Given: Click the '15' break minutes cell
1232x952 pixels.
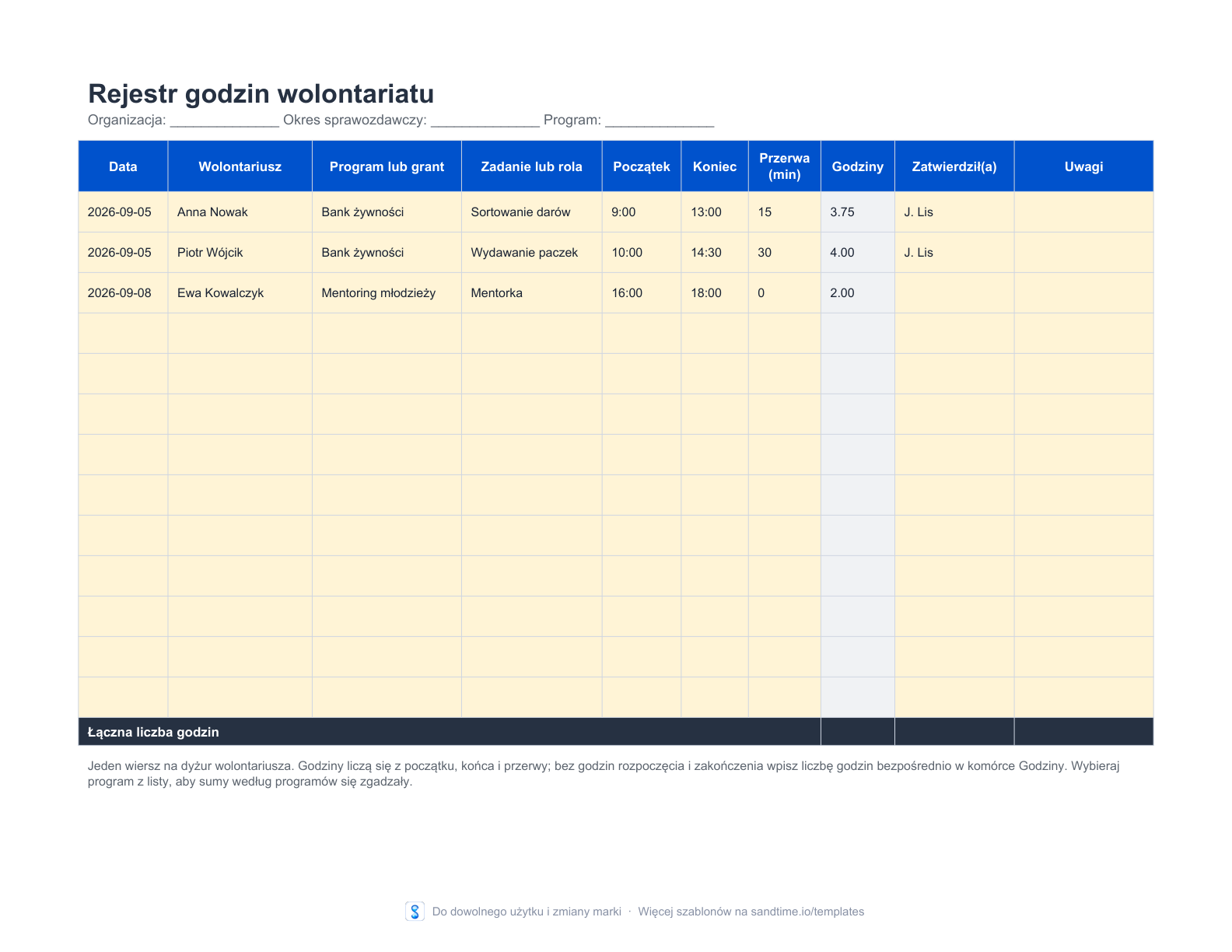Looking at the screenshot, I should (x=784, y=212).
